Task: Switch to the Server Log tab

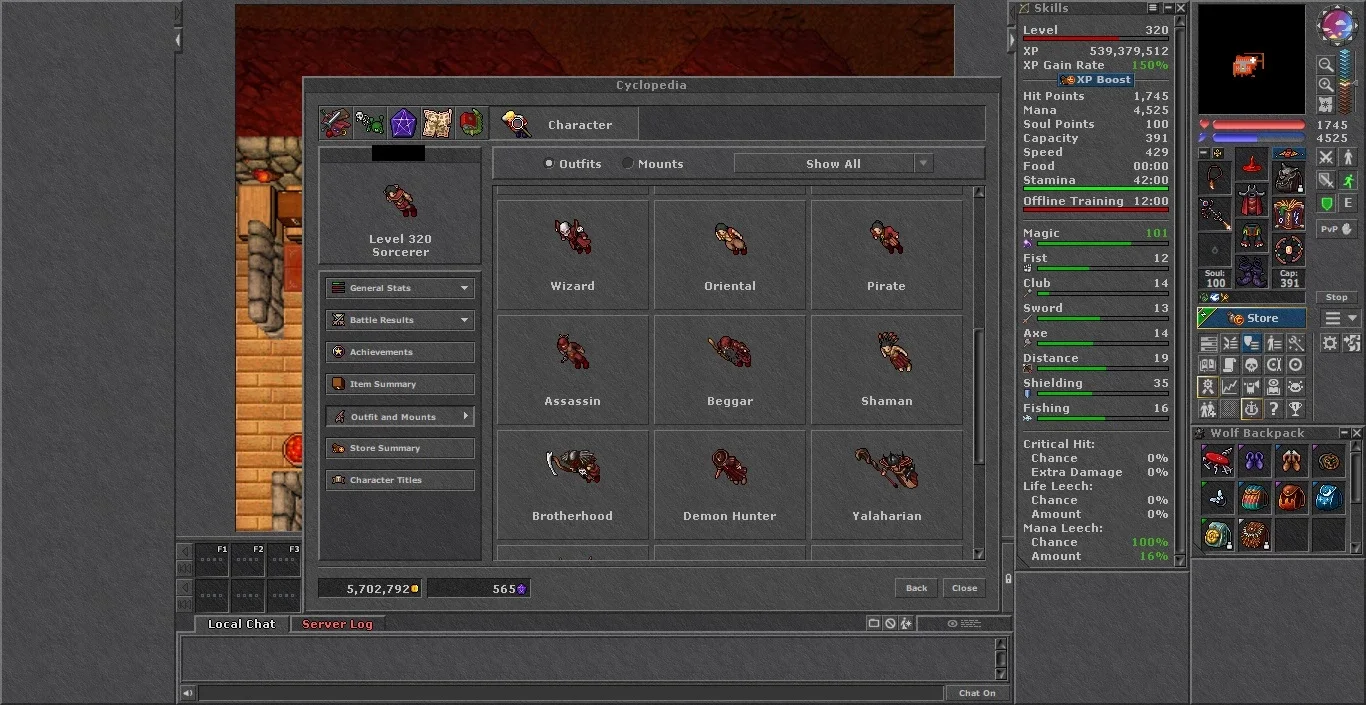Action: point(337,624)
